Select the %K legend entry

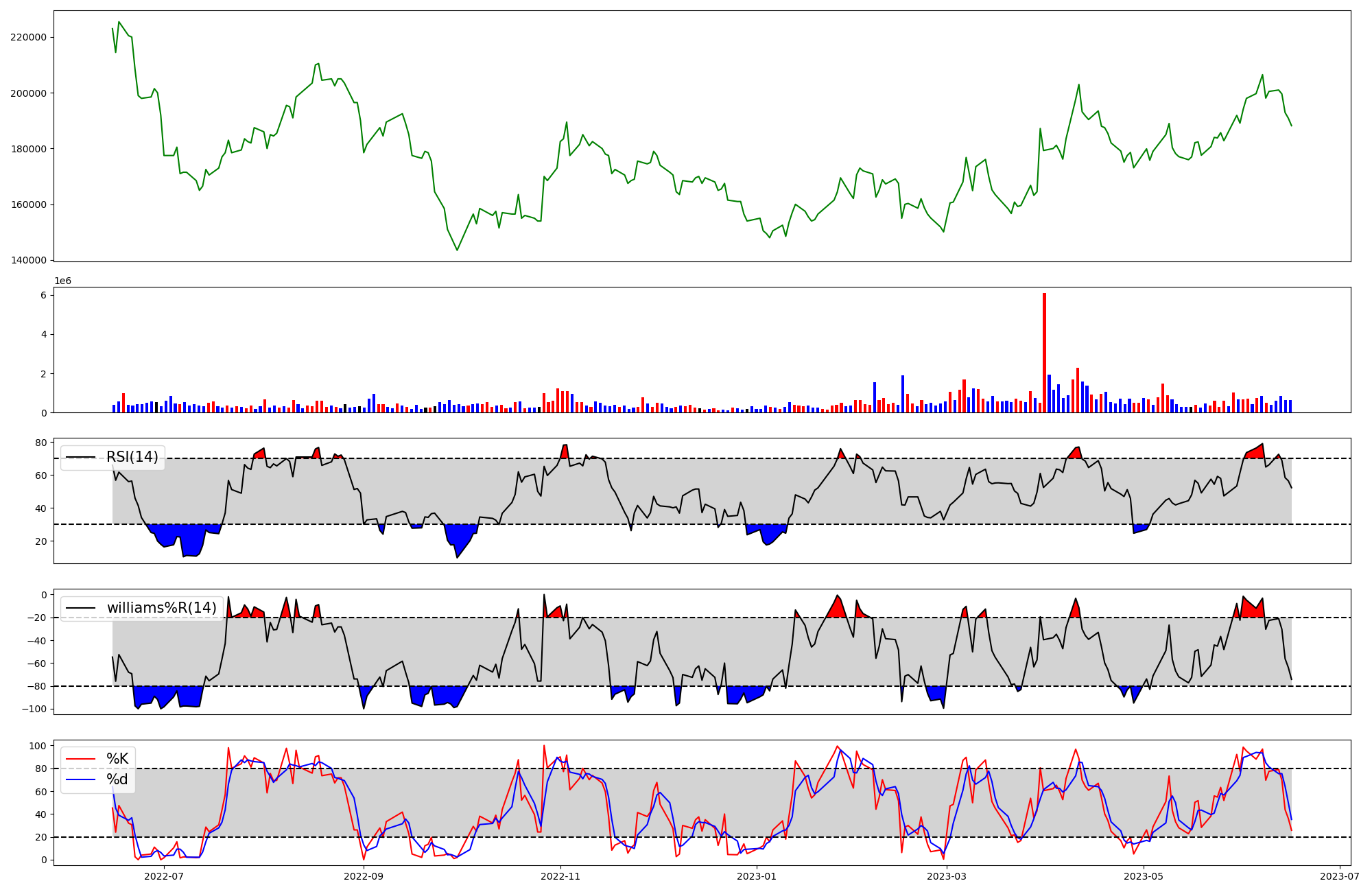[x=117, y=759]
